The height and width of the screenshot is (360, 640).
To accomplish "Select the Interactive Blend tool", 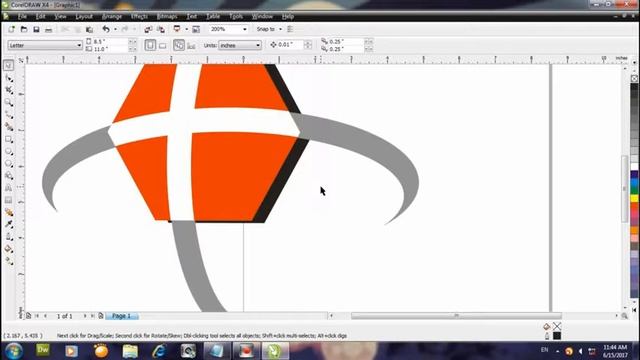I will [x=9, y=212].
